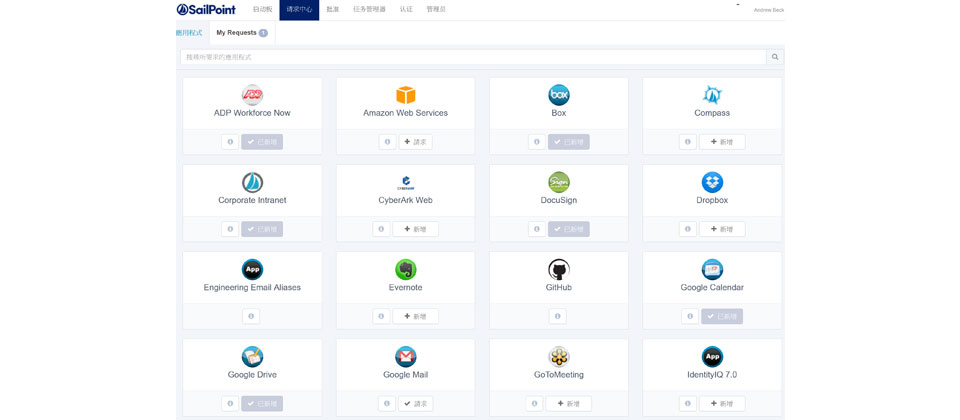The height and width of the screenshot is (420, 960).
Task: Click the search magnifier icon
Action: [775, 57]
